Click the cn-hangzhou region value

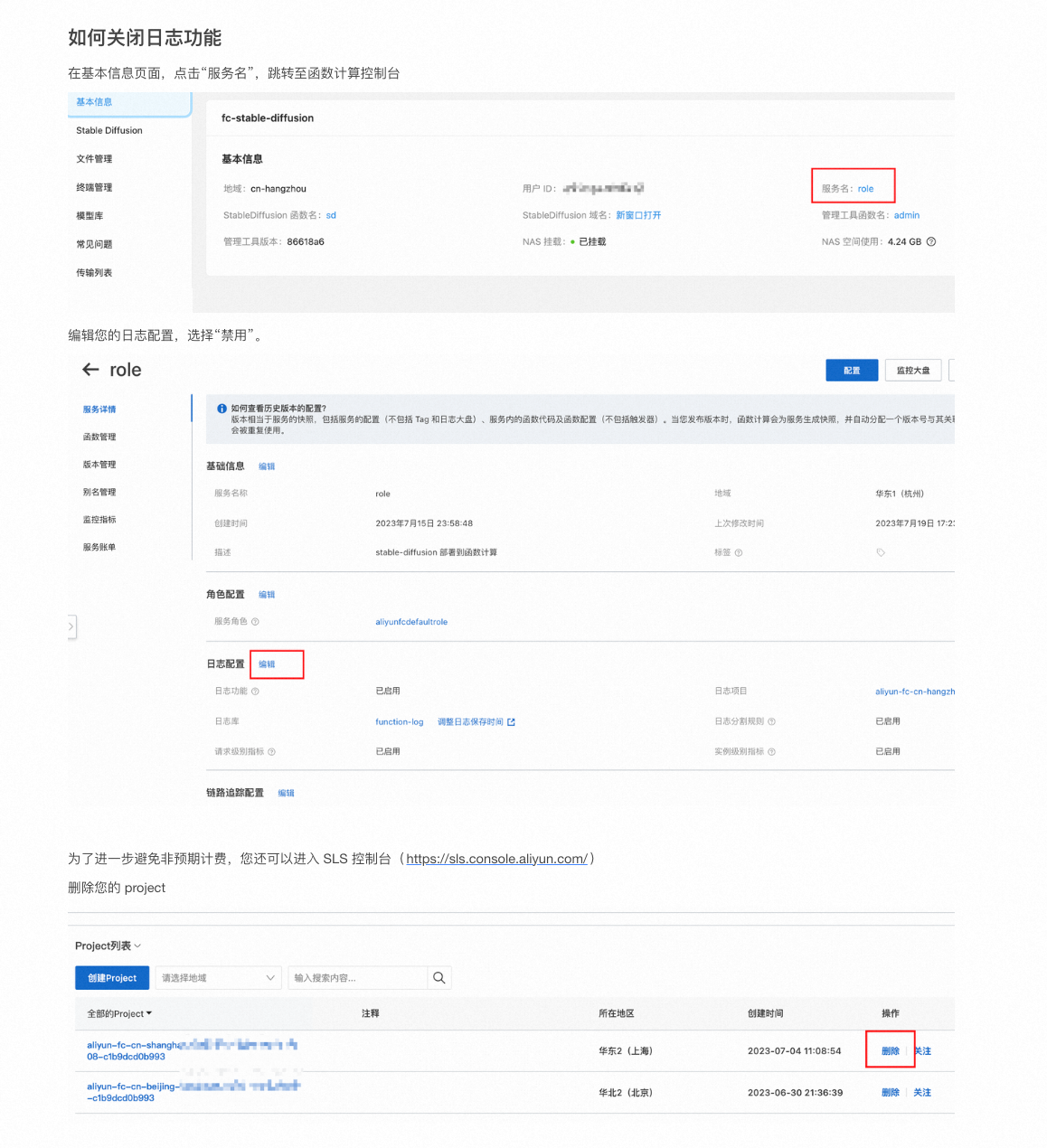[x=278, y=189]
